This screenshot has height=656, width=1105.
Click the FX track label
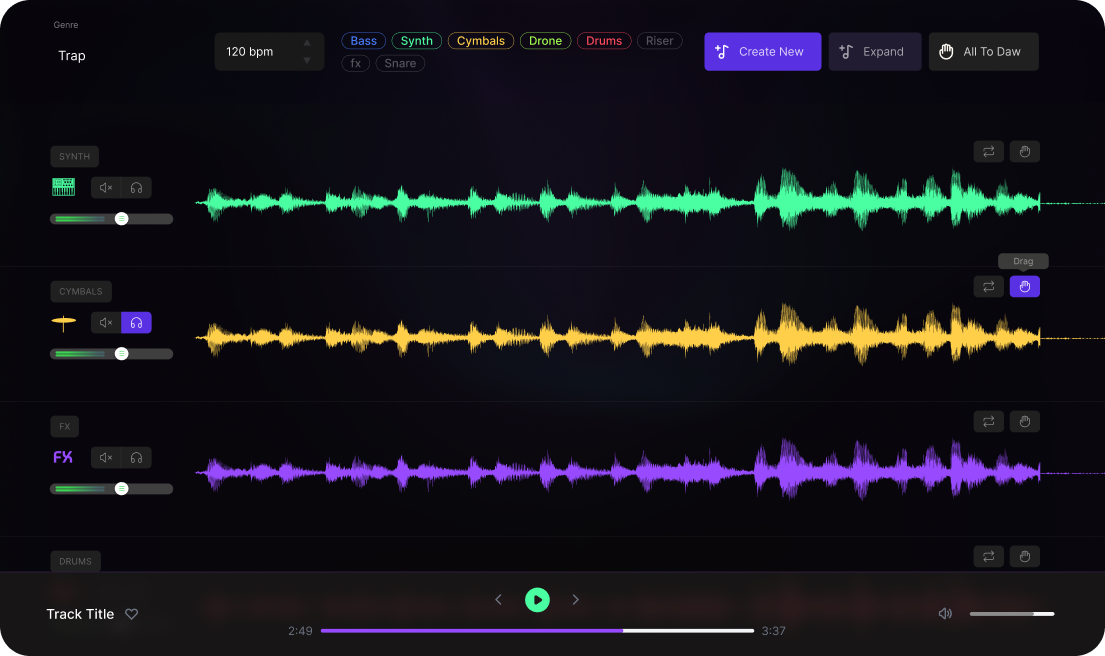(x=65, y=426)
